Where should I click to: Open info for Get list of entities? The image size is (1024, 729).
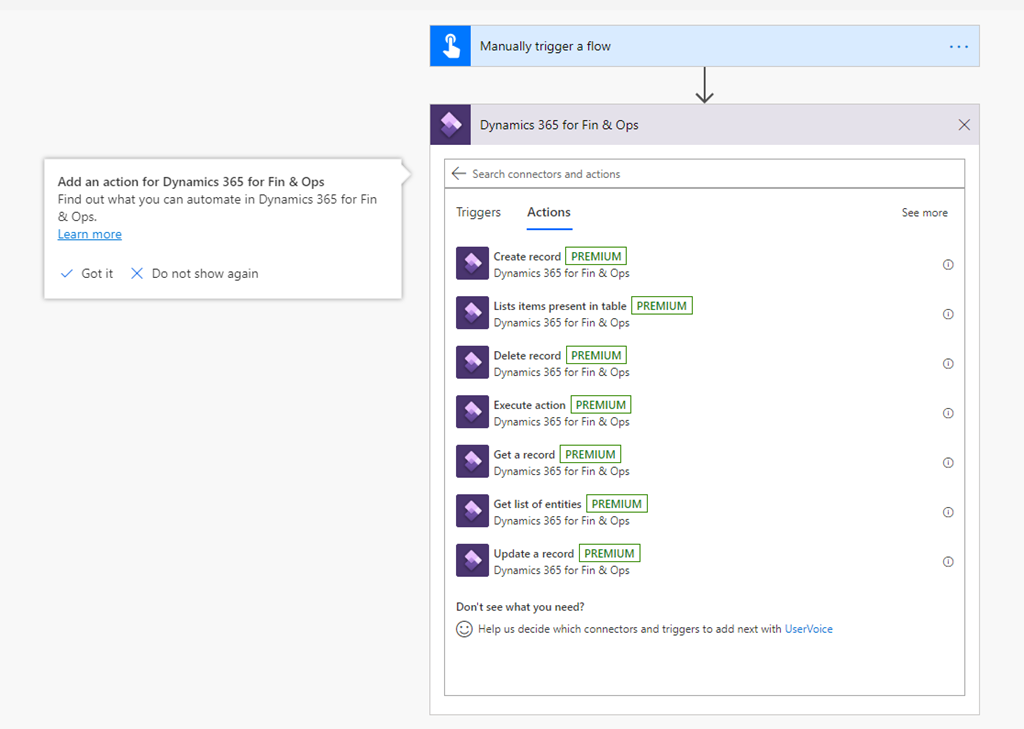[x=948, y=511]
